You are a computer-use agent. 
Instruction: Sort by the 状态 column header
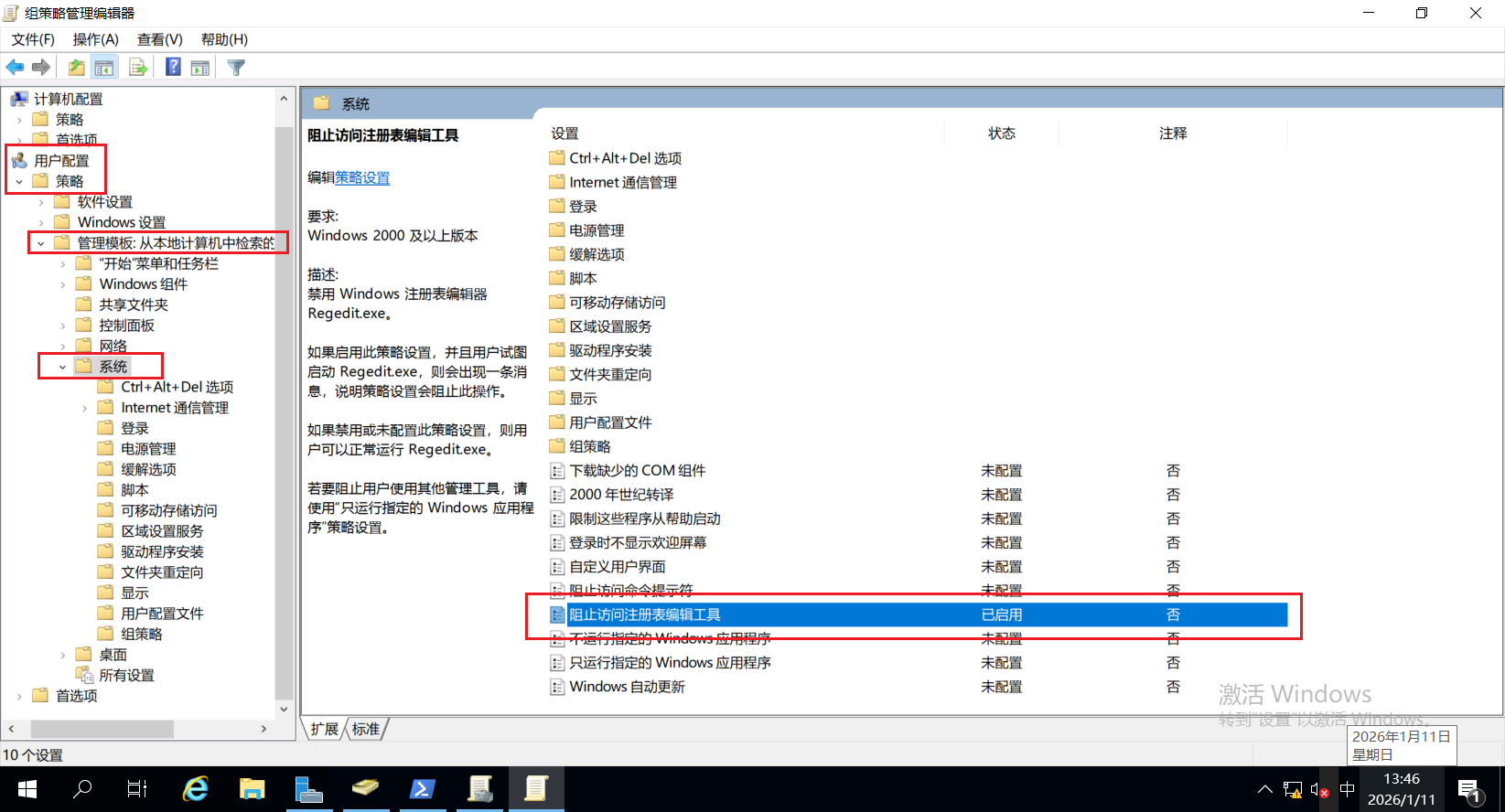click(x=1002, y=134)
